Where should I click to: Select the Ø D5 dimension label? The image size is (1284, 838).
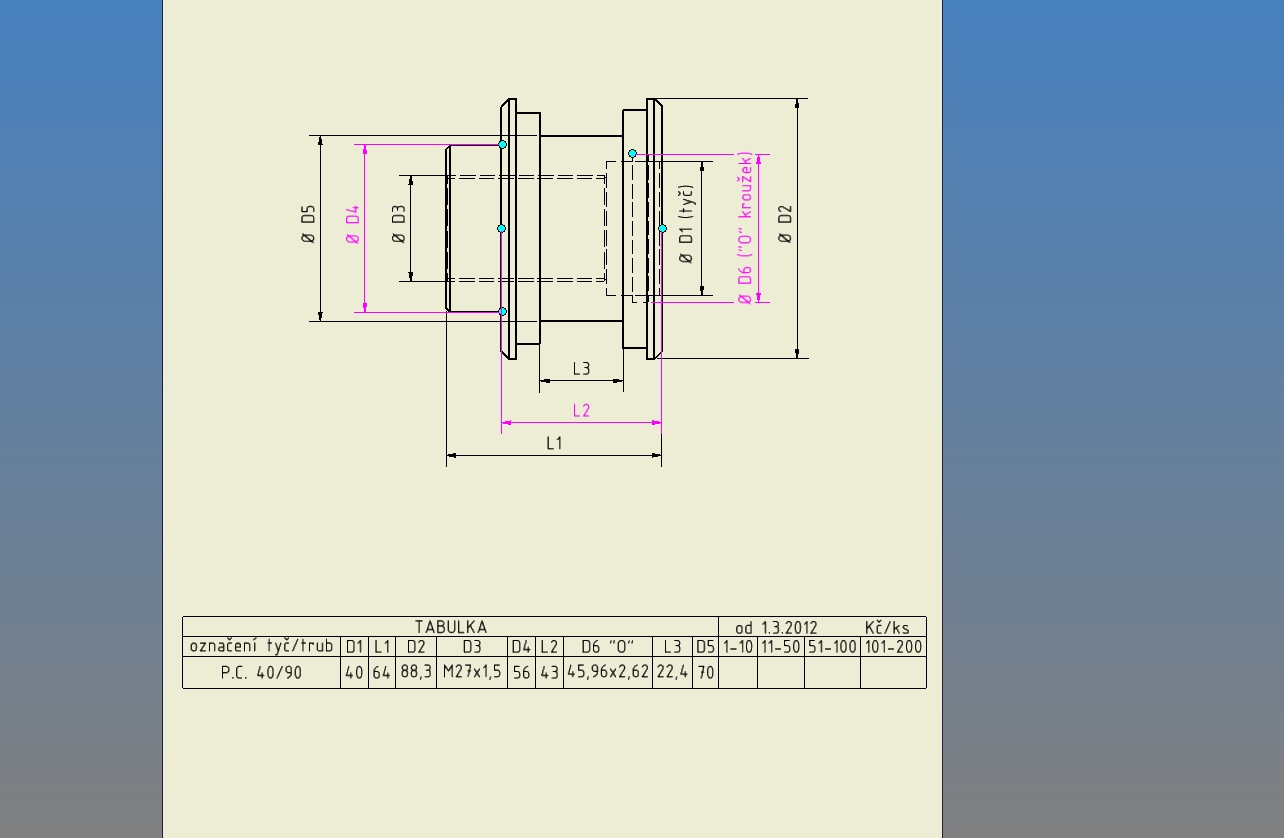[308, 225]
